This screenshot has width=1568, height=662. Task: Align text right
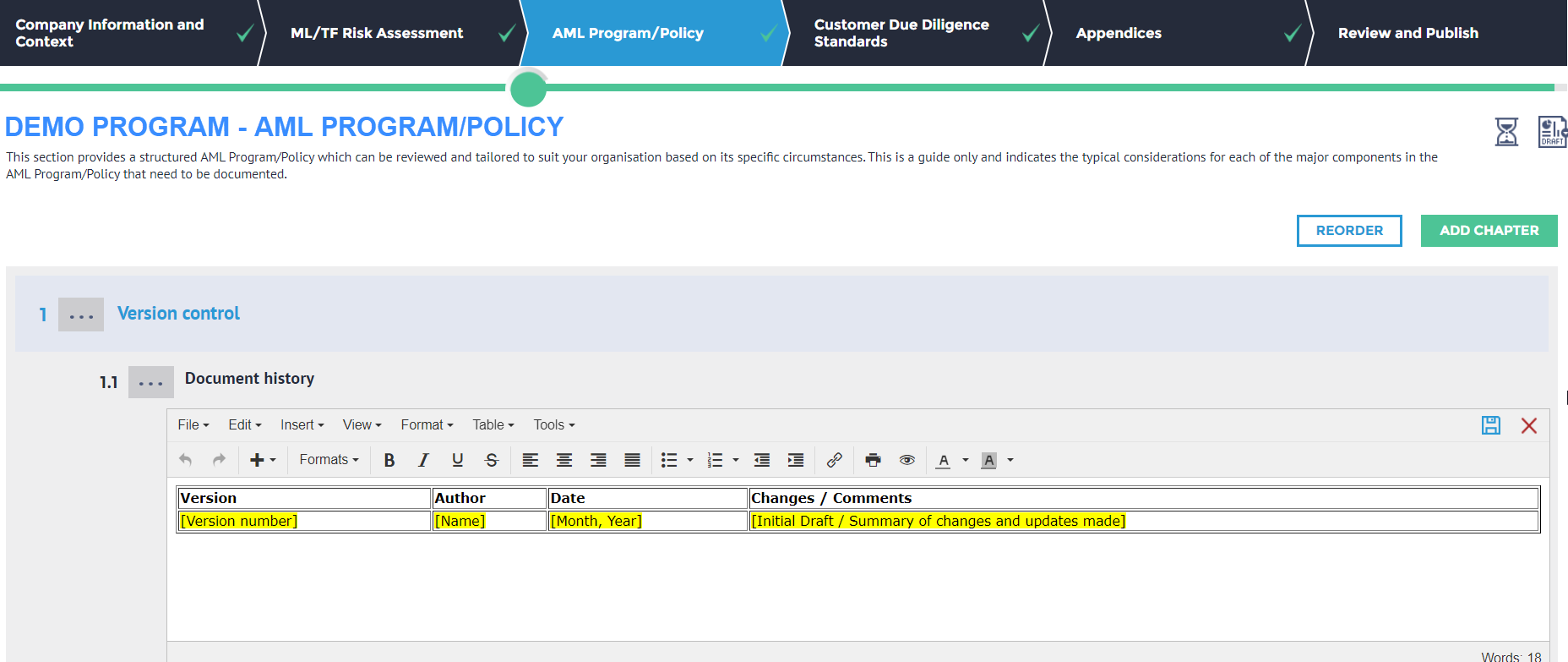click(x=598, y=460)
